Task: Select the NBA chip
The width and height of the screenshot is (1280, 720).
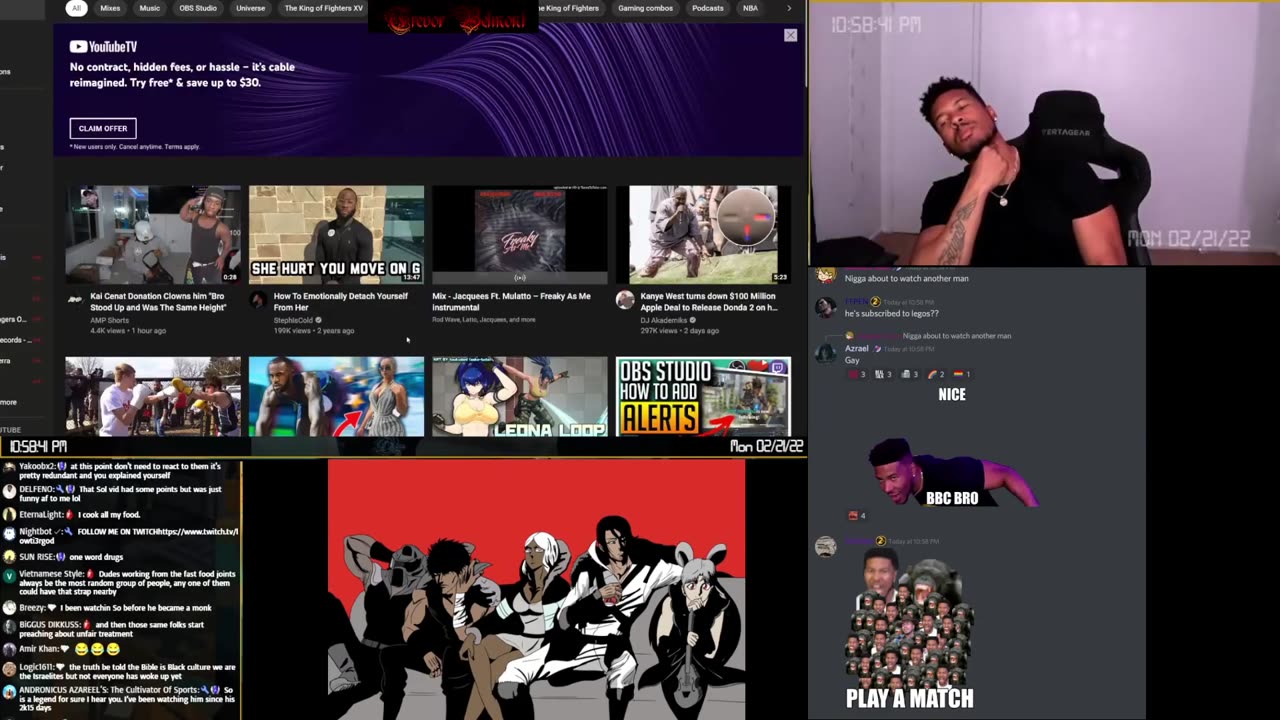Action: pyautogui.click(x=750, y=8)
